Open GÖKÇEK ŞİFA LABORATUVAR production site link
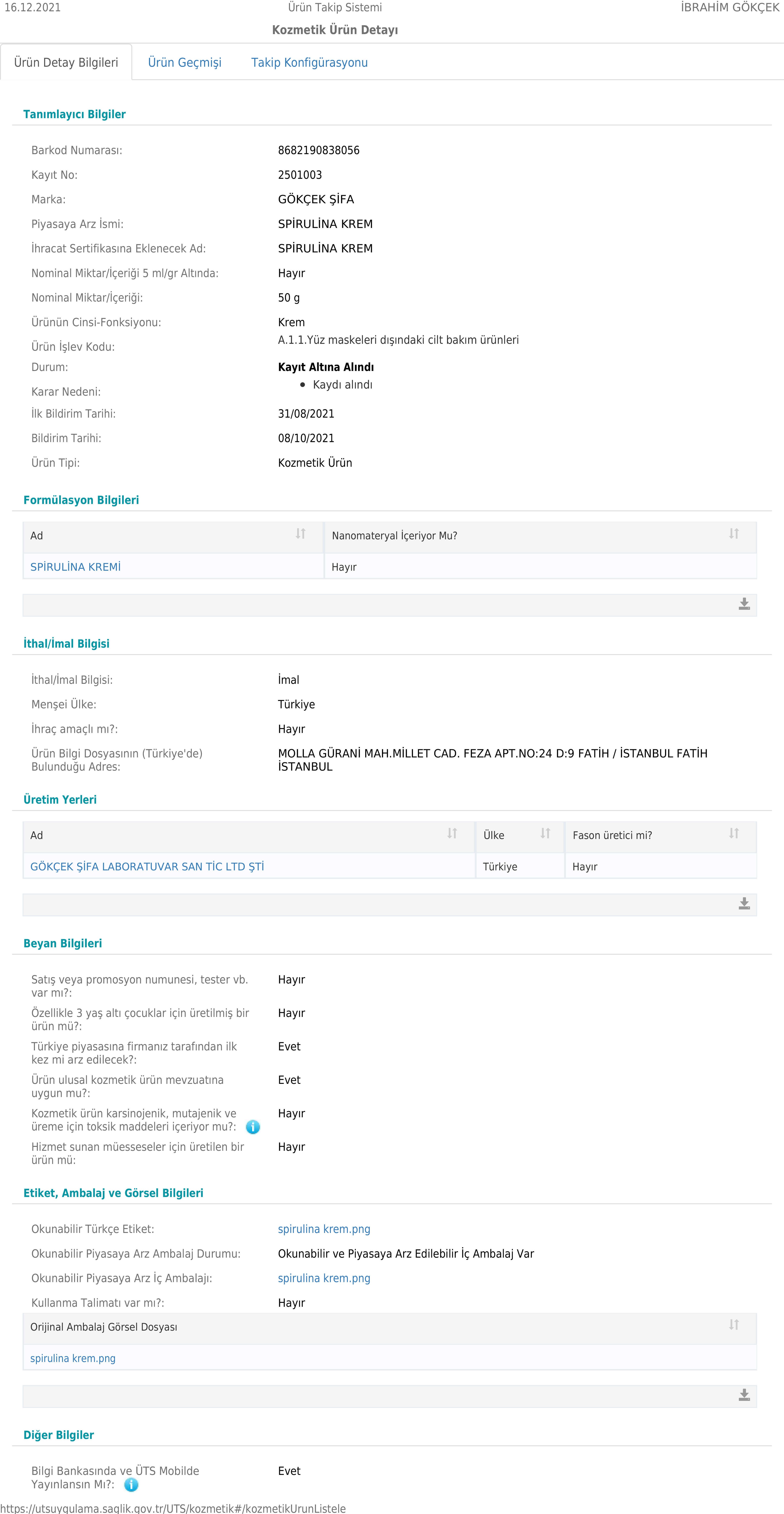Viewport: 784px width, 1514px height. (x=147, y=867)
